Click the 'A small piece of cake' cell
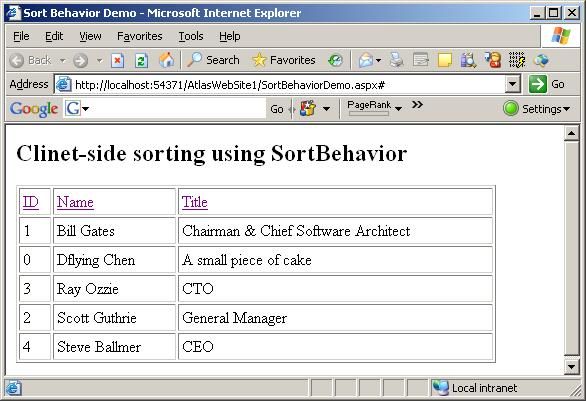 click(x=335, y=260)
